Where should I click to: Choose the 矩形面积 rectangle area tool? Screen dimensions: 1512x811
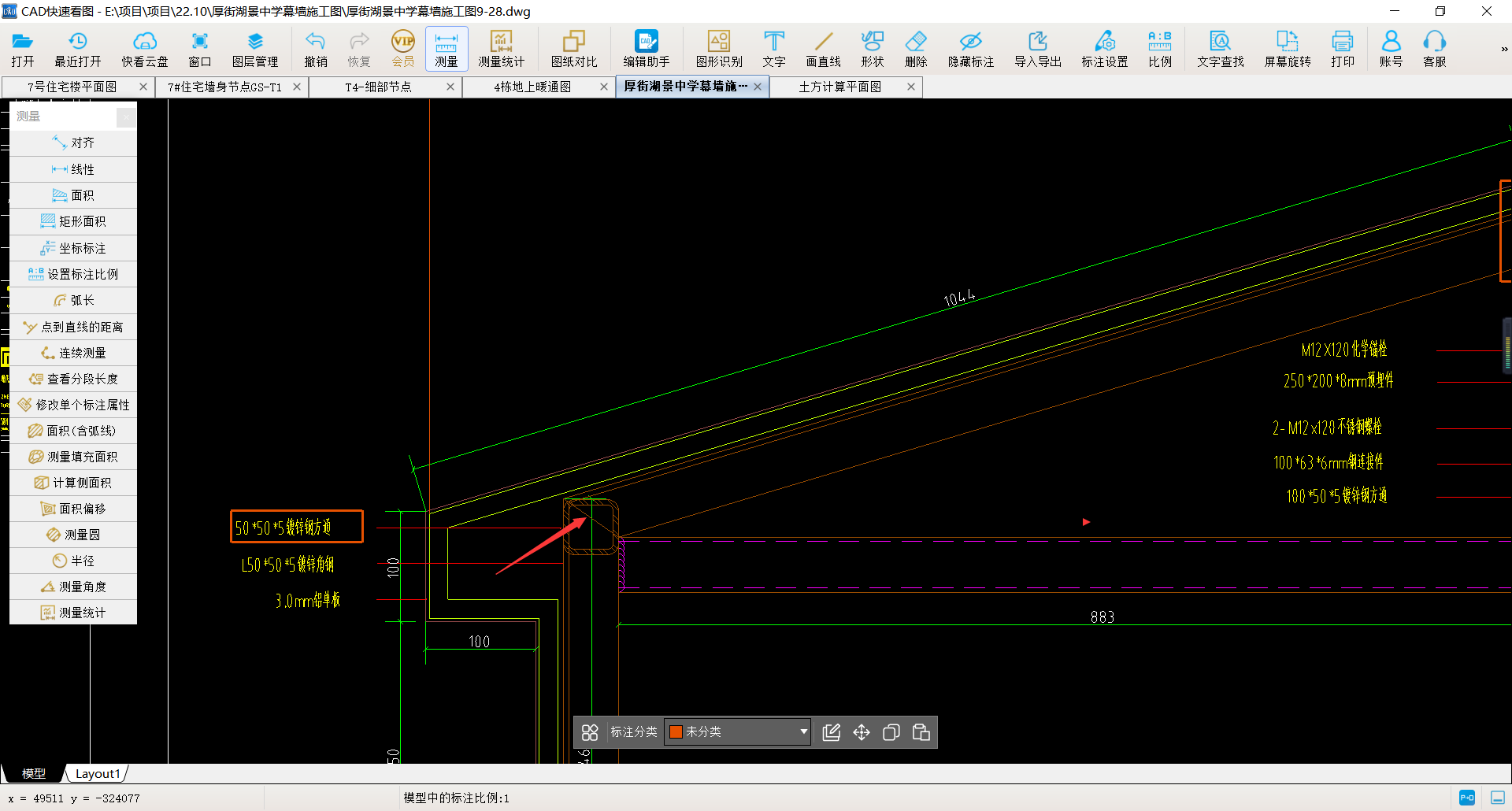pos(73,221)
